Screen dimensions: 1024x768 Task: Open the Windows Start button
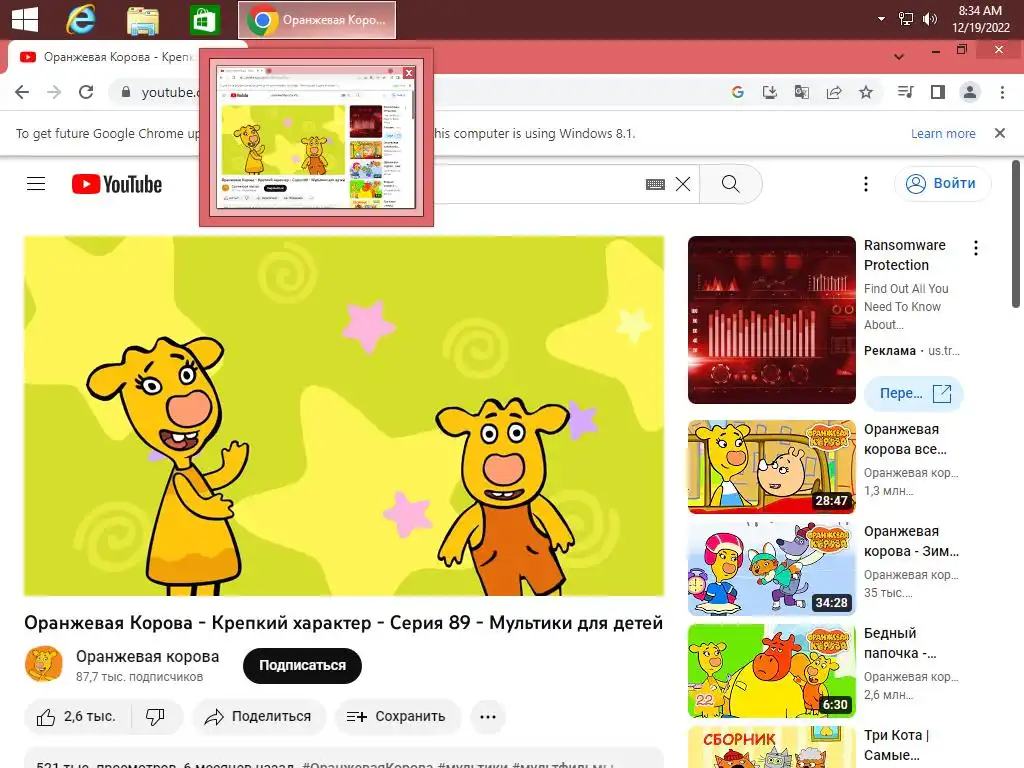[25, 20]
